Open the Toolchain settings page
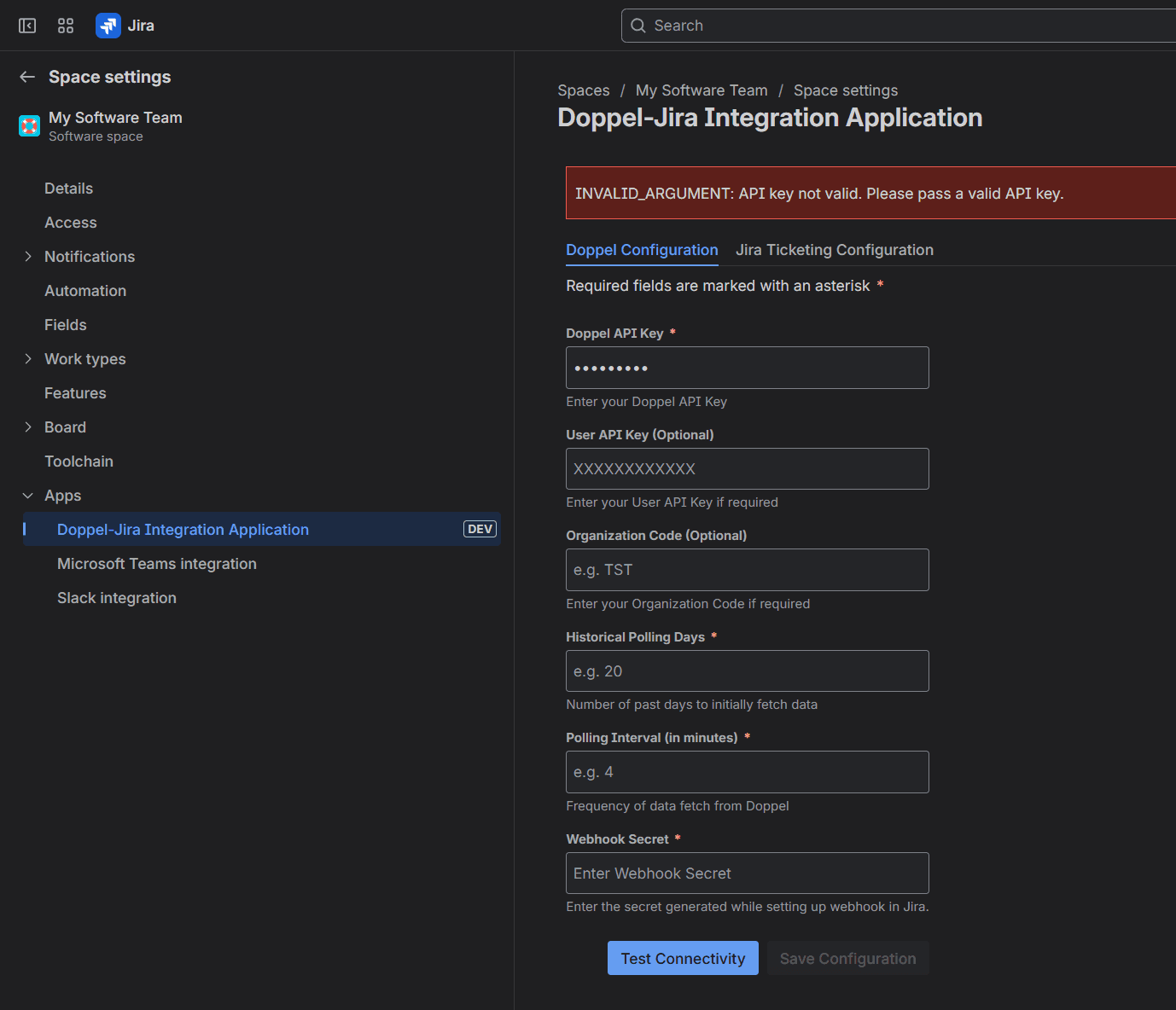Viewport: 1176px width, 1010px height. tap(79, 461)
